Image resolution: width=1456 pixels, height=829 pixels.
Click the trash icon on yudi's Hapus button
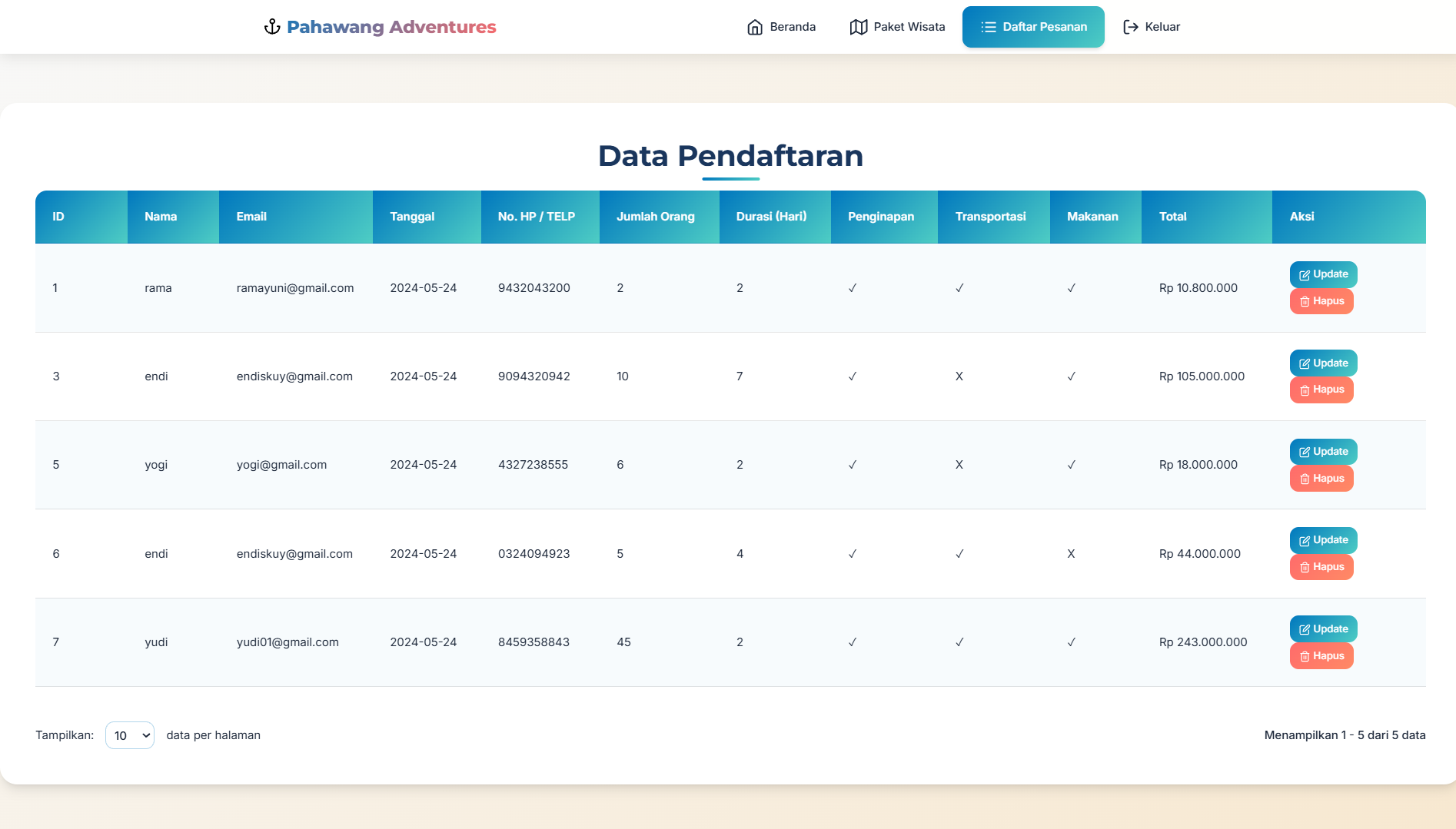pyautogui.click(x=1305, y=656)
